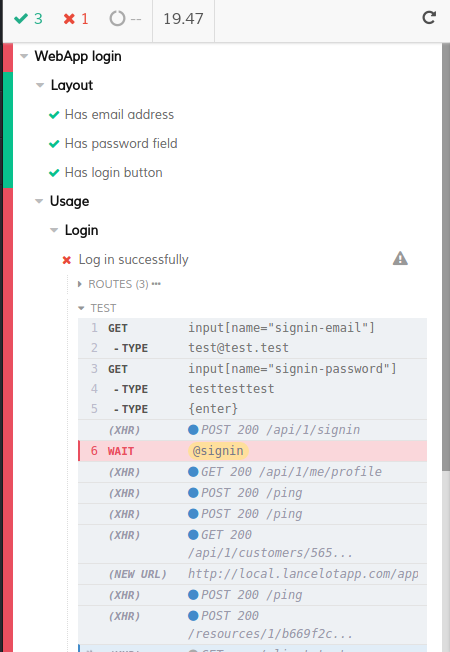
Task: Click the 19.47 duration timer
Action: (x=183, y=19)
